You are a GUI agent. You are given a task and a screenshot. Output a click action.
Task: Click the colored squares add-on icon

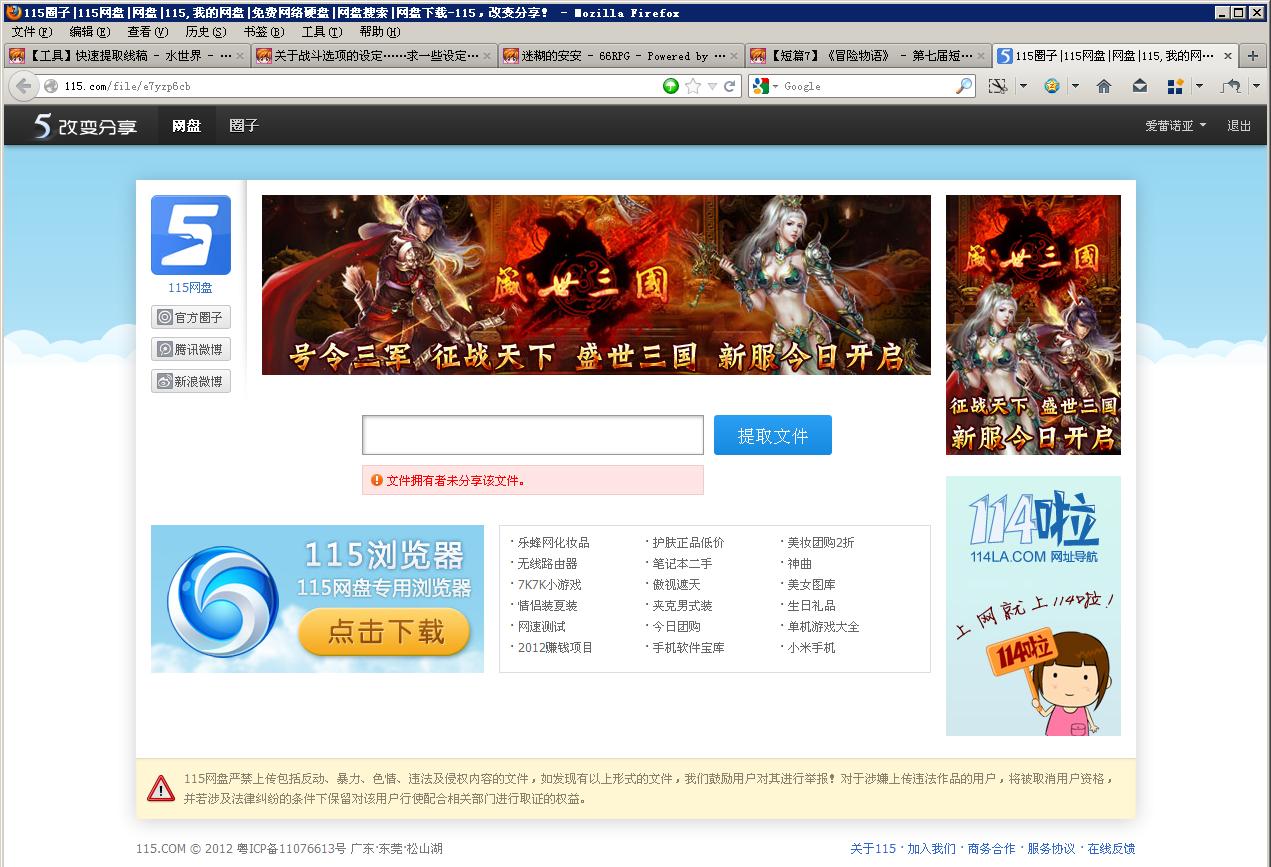[1176, 86]
